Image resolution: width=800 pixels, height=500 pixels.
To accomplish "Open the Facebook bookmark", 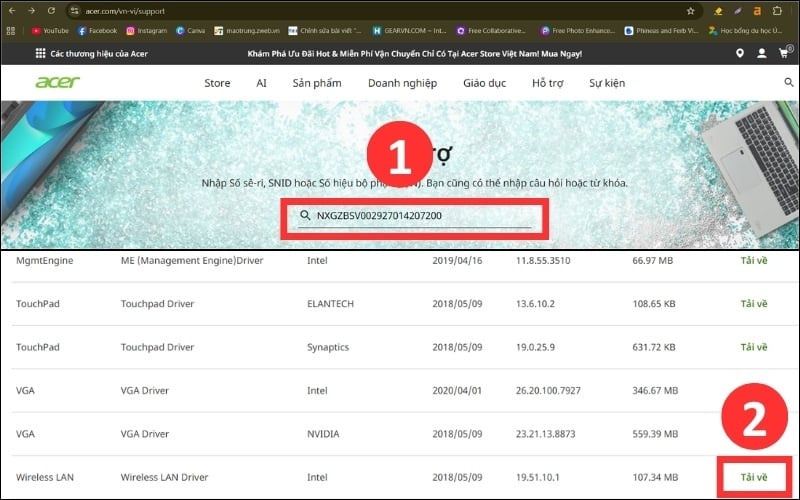I will (97, 31).
